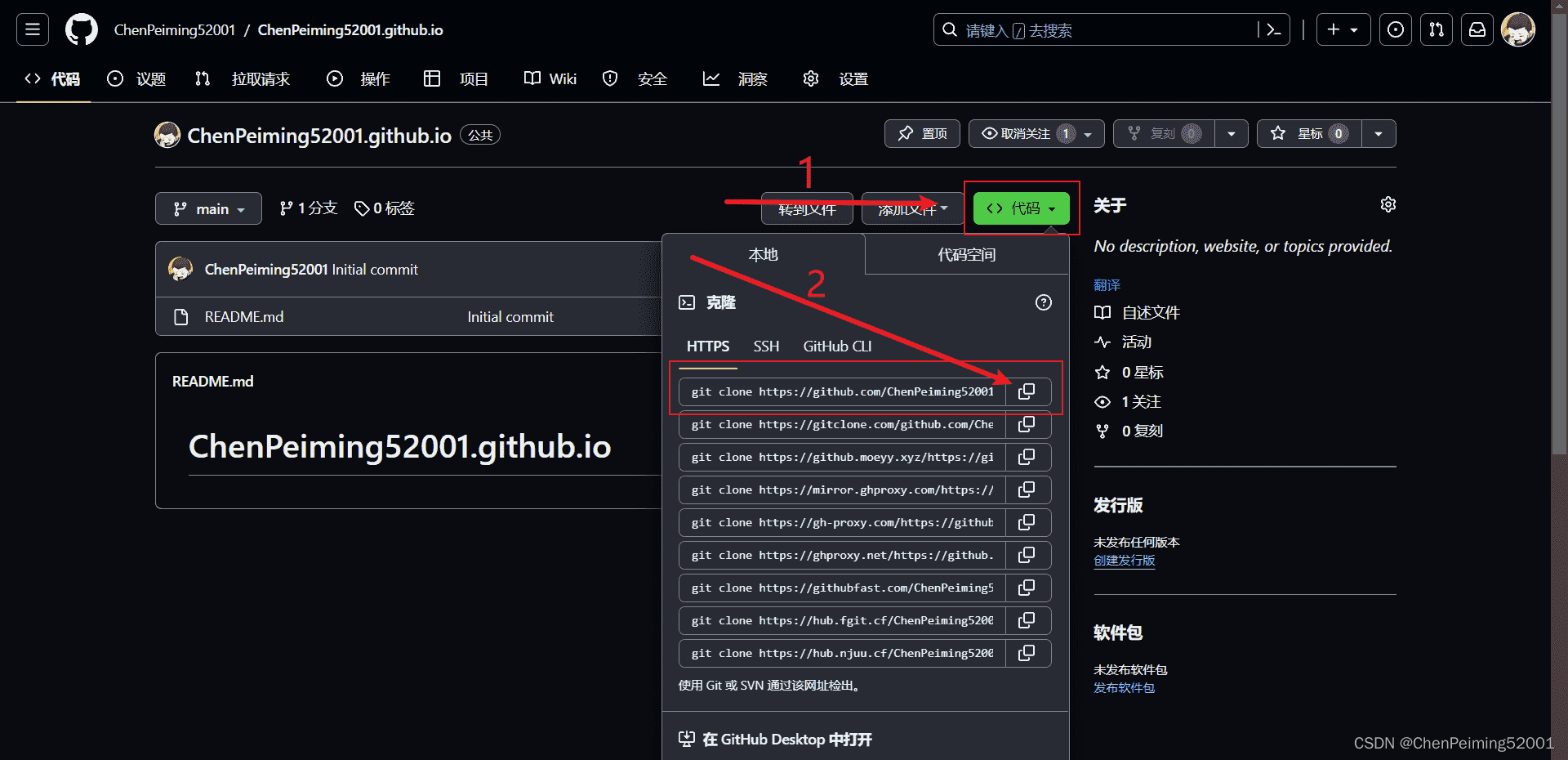Image resolution: width=1568 pixels, height=760 pixels.
Task: Open the 议题 issues tab
Action: coord(136,78)
